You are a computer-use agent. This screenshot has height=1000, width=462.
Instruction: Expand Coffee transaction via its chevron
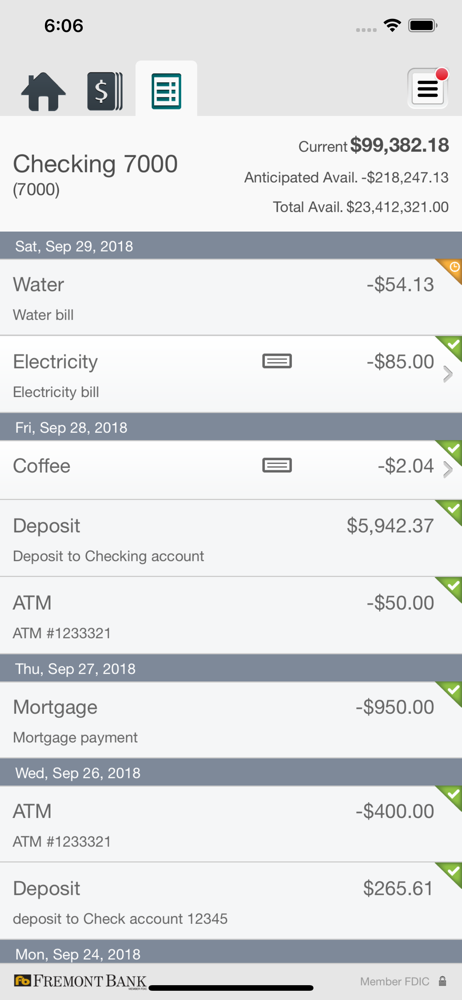(448, 470)
